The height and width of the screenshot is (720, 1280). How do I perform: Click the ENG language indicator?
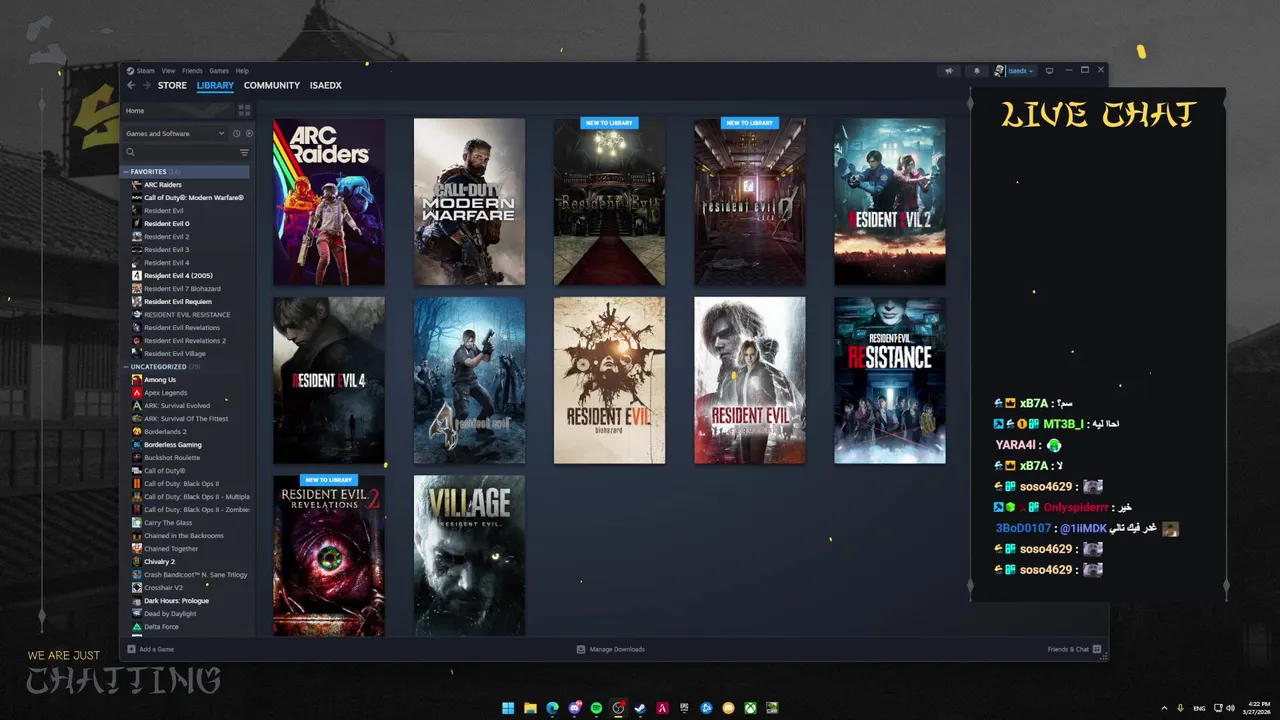[1199, 708]
